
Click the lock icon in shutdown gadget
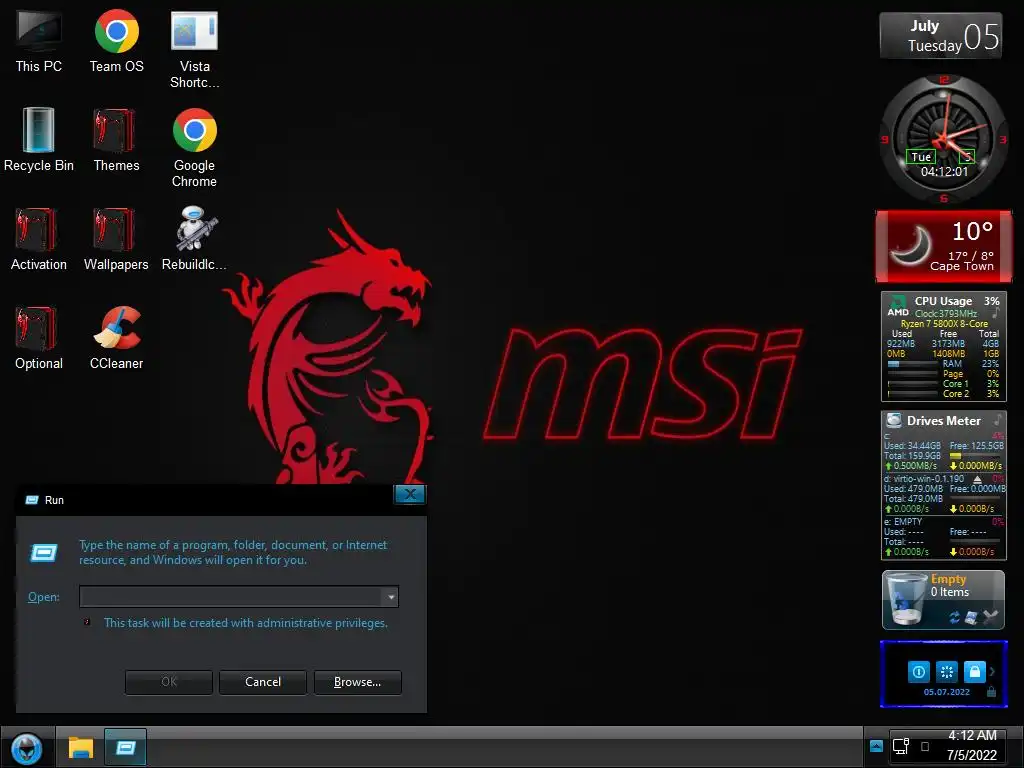(x=974, y=671)
